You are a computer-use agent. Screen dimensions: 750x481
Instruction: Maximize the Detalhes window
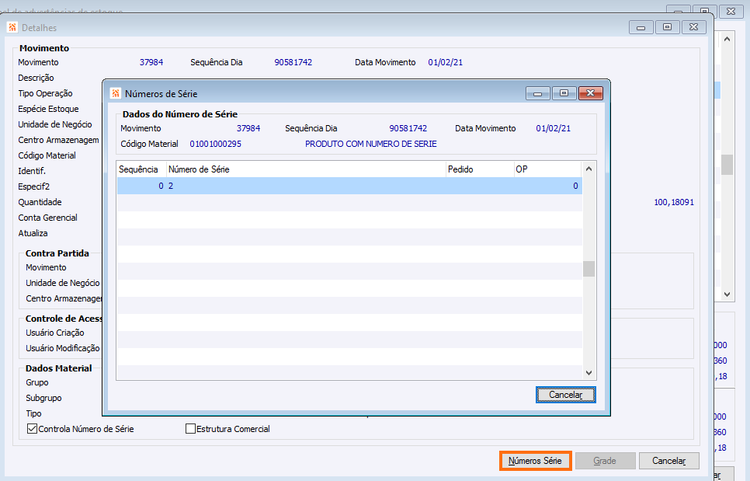click(667, 27)
